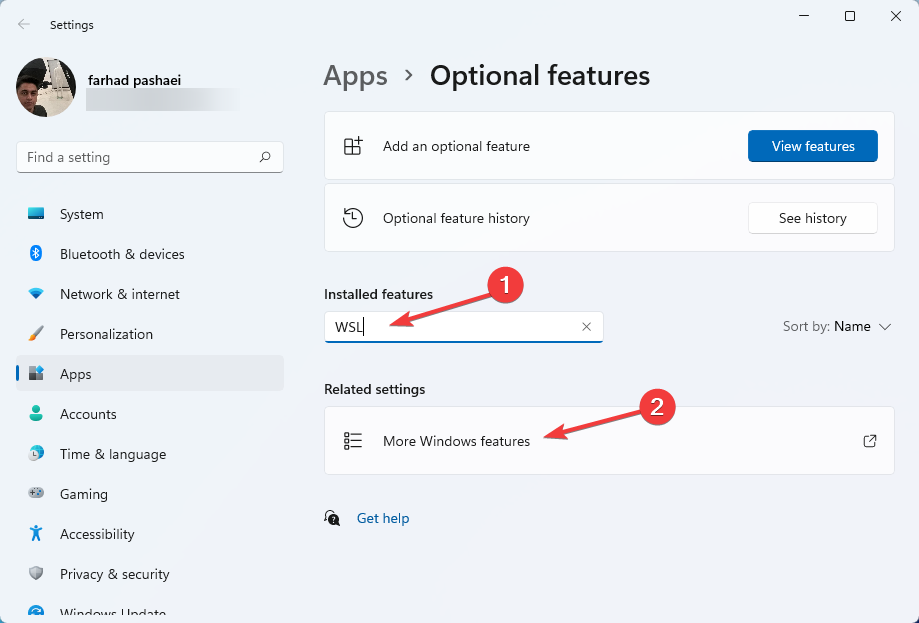Click the Optional feature history clock icon

pyautogui.click(x=353, y=218)
